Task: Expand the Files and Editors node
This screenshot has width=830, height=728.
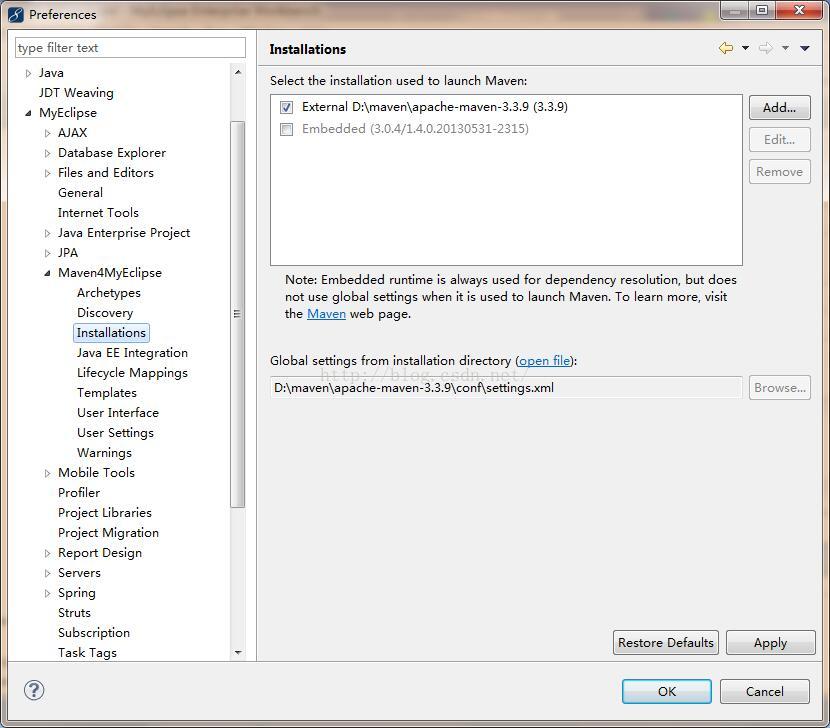Action: [x=48, y=173]
